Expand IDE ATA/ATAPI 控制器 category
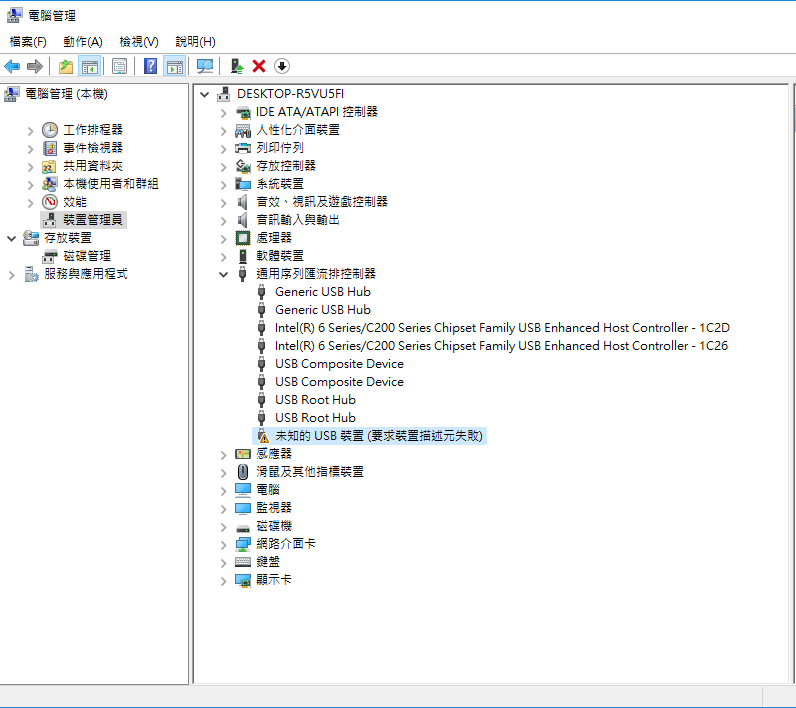This screenshot has width=796, height=708. point(223,113)
